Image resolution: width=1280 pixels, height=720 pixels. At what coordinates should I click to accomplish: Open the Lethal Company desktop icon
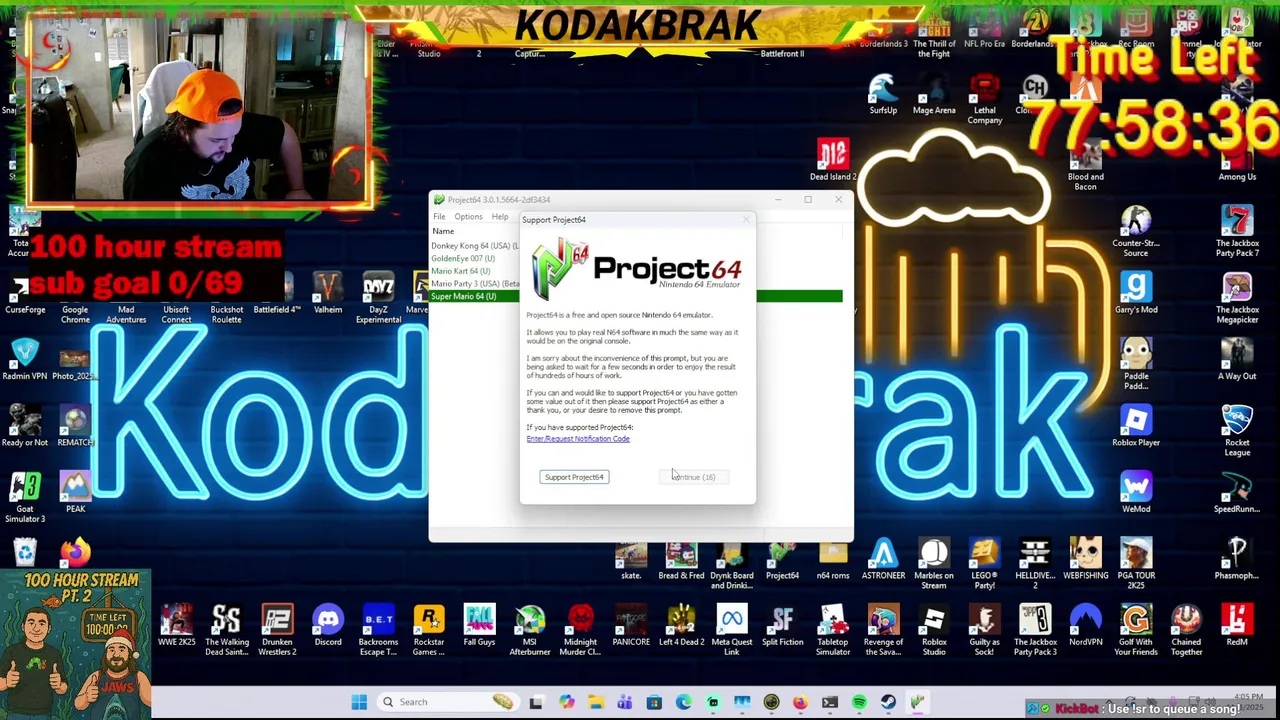tap(984, 99)
